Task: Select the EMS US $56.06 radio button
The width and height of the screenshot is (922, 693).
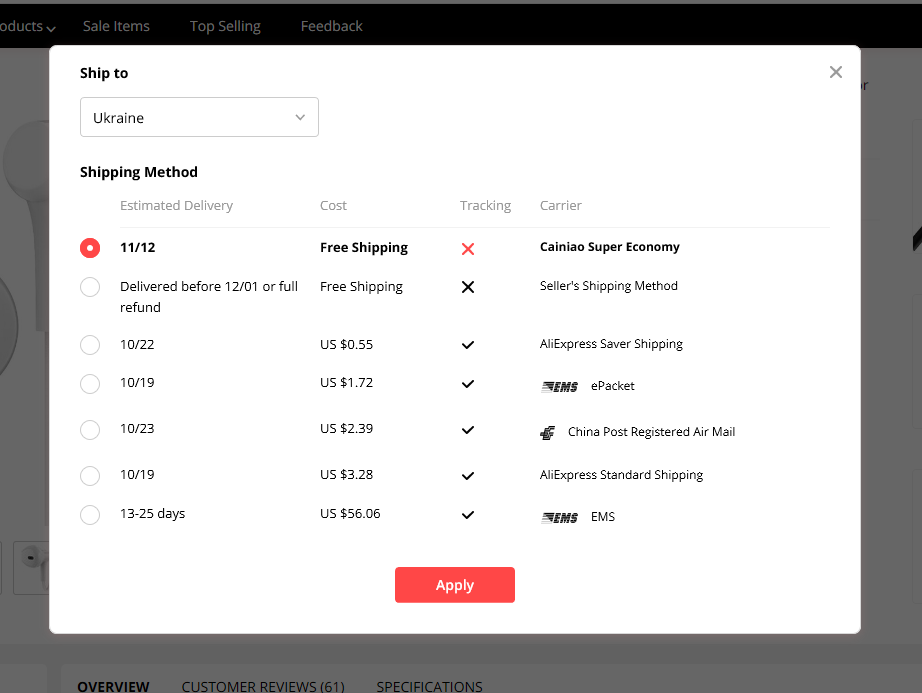Action: click(90, 515)
